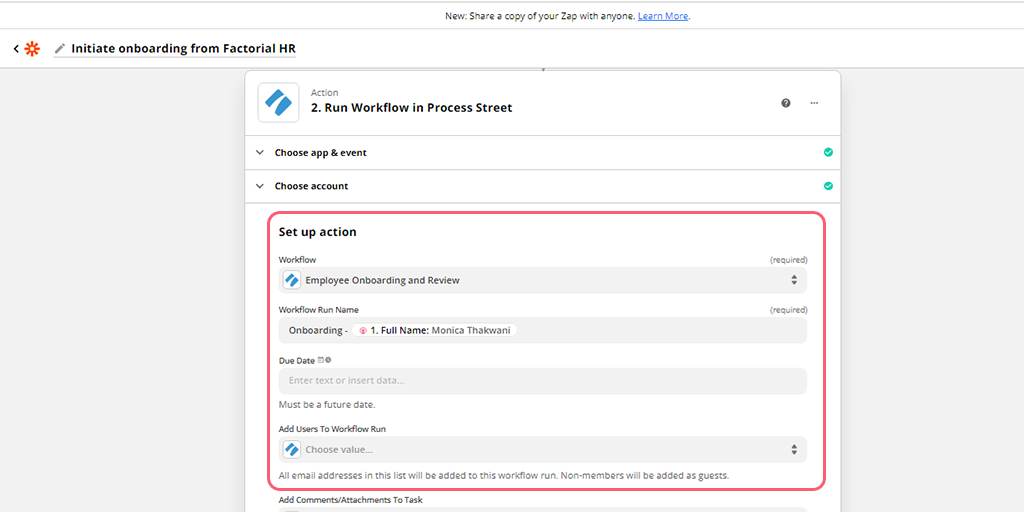Expand the Choose account section
This screenshot has width=1024, height=512.
543,186
